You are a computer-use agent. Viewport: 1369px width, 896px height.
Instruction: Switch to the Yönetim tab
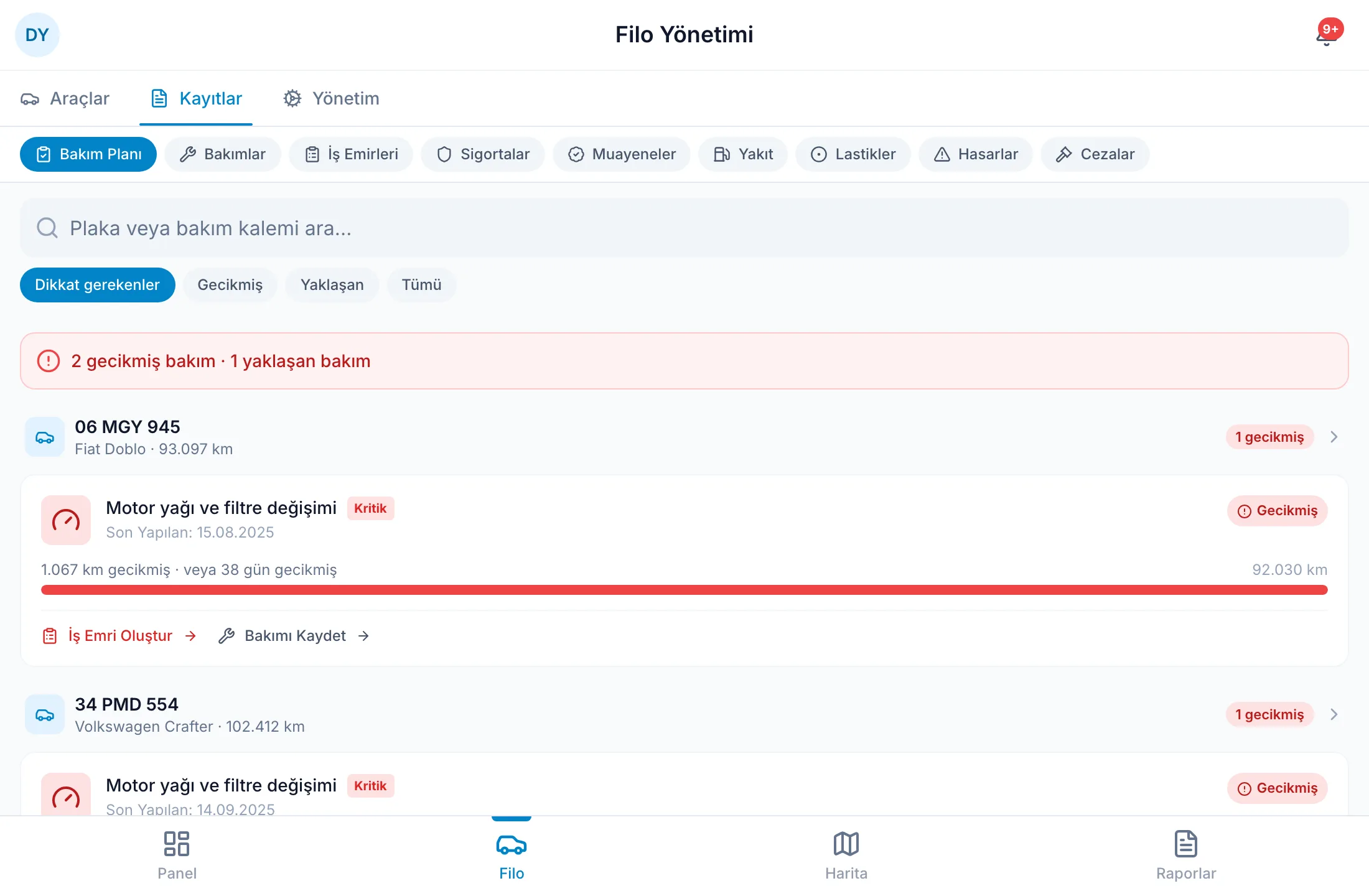pos(331,98)
